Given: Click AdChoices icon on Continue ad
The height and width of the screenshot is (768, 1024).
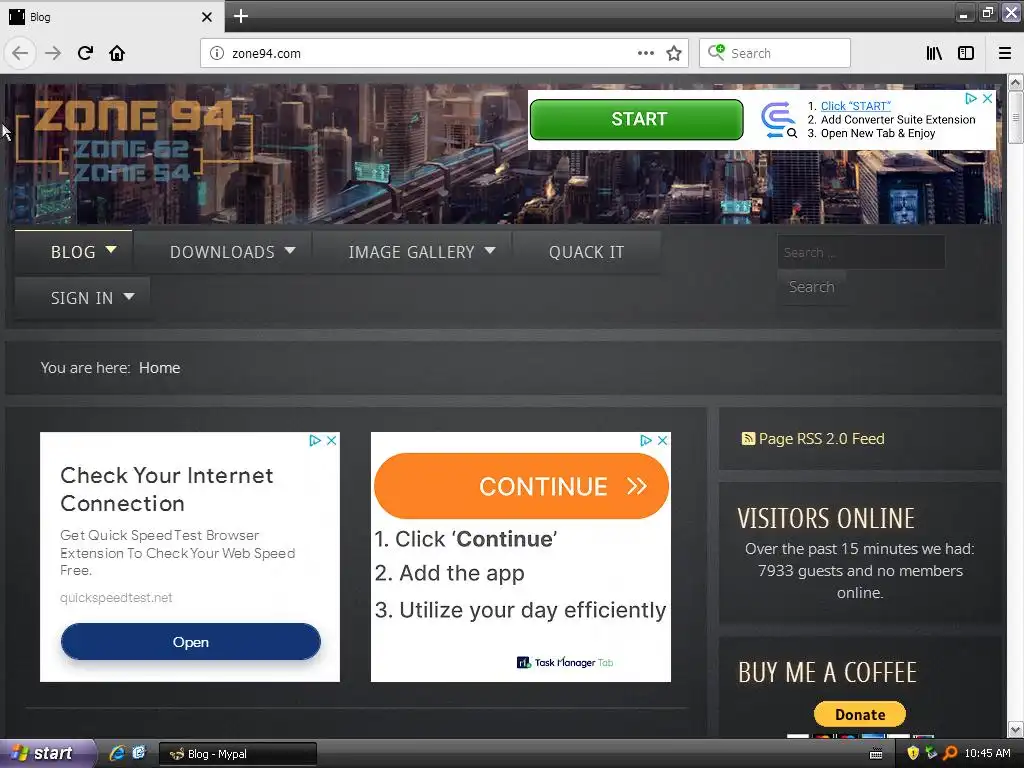Looking at the screenshot, I should point(646,440).
